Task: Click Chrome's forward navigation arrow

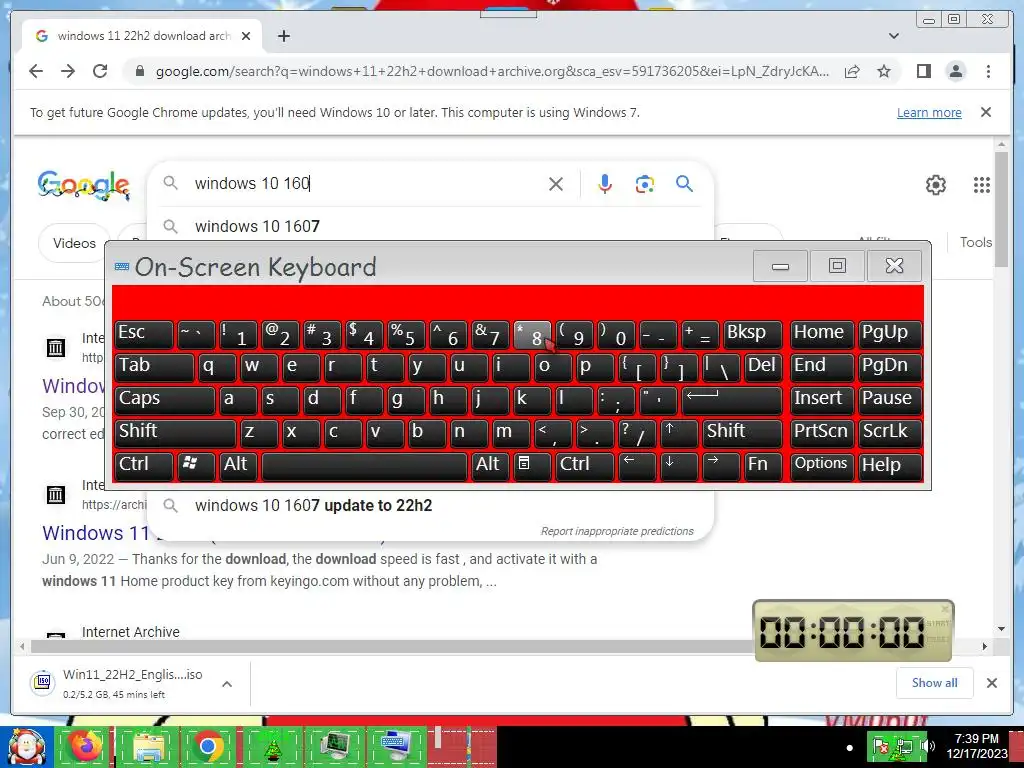Action: [68, 71]
